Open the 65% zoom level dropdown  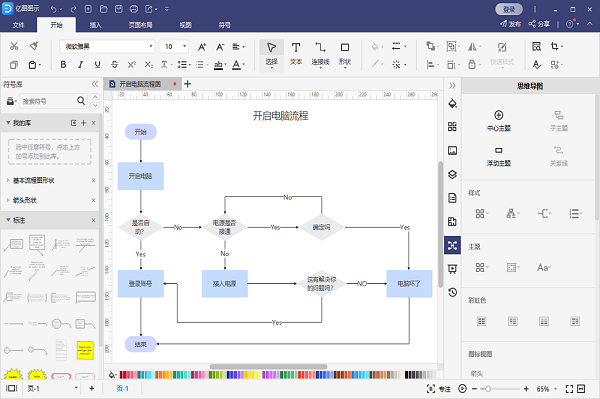[x=546, y=389]
